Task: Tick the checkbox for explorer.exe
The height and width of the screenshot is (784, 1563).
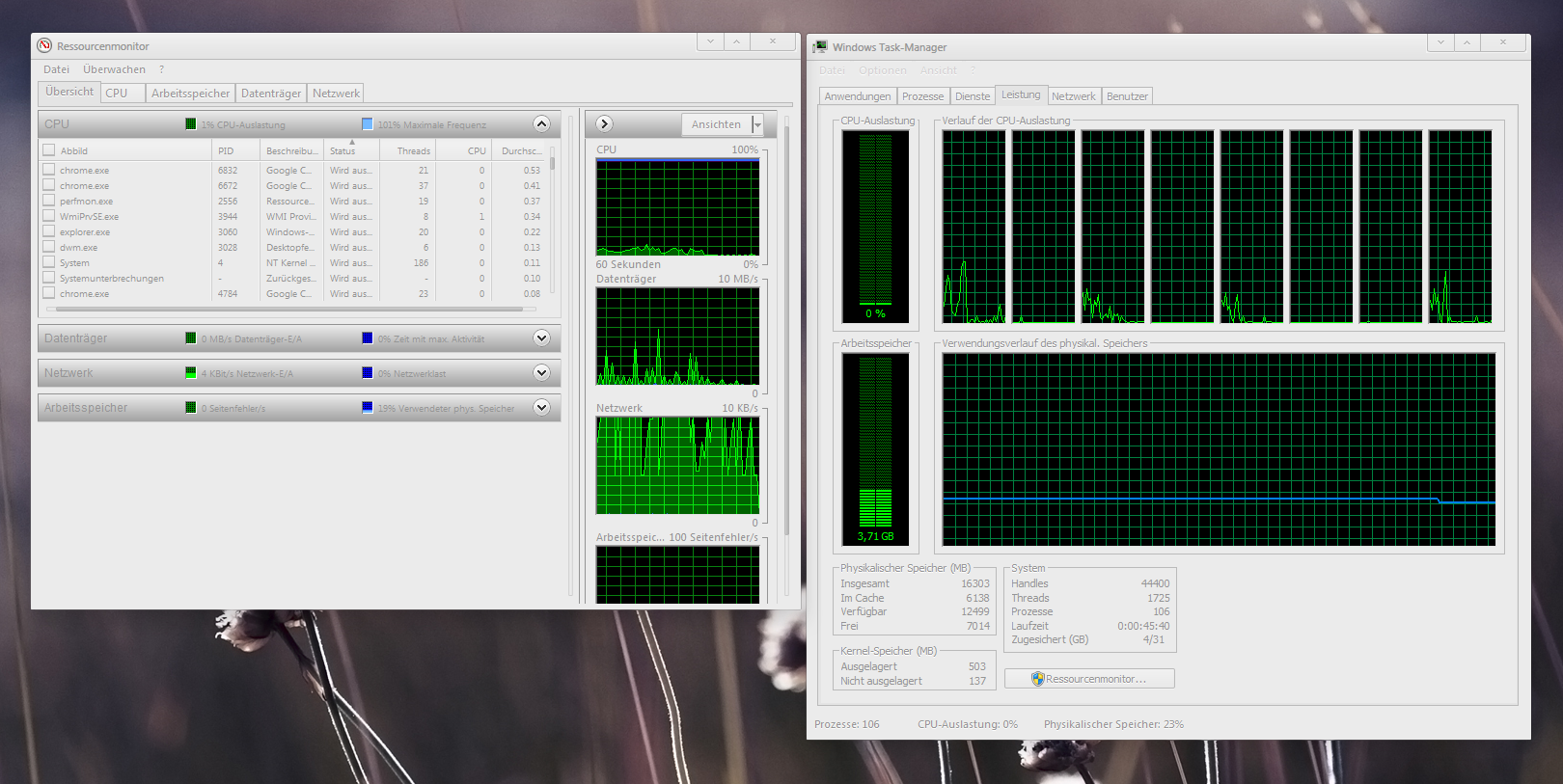Action: point(48,231)
